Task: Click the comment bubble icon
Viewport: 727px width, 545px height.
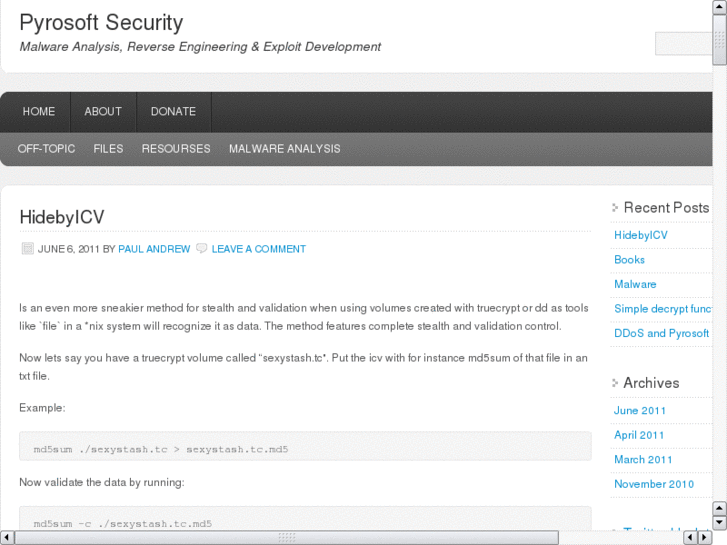Action: pyautogui.click(x=202, y=249)
